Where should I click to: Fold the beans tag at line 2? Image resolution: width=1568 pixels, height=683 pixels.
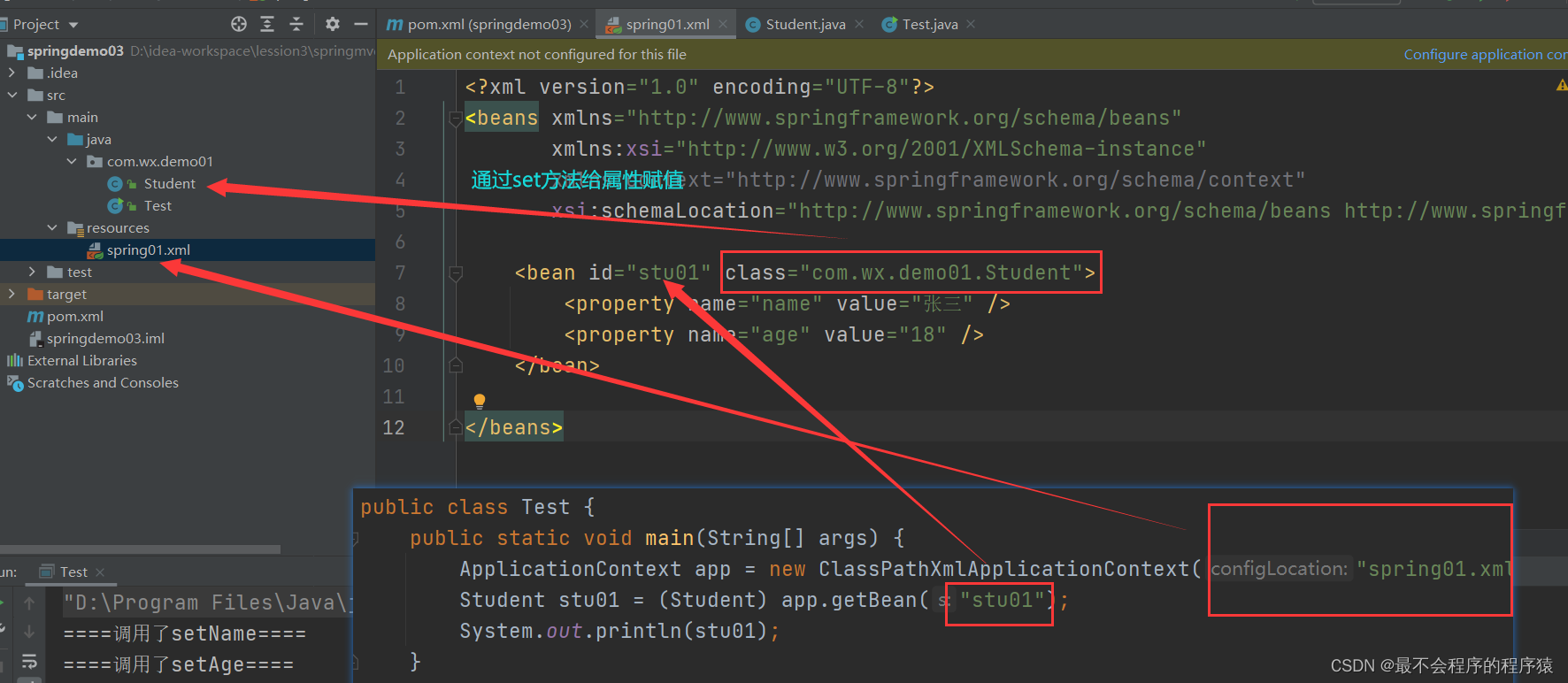point(456,119)
